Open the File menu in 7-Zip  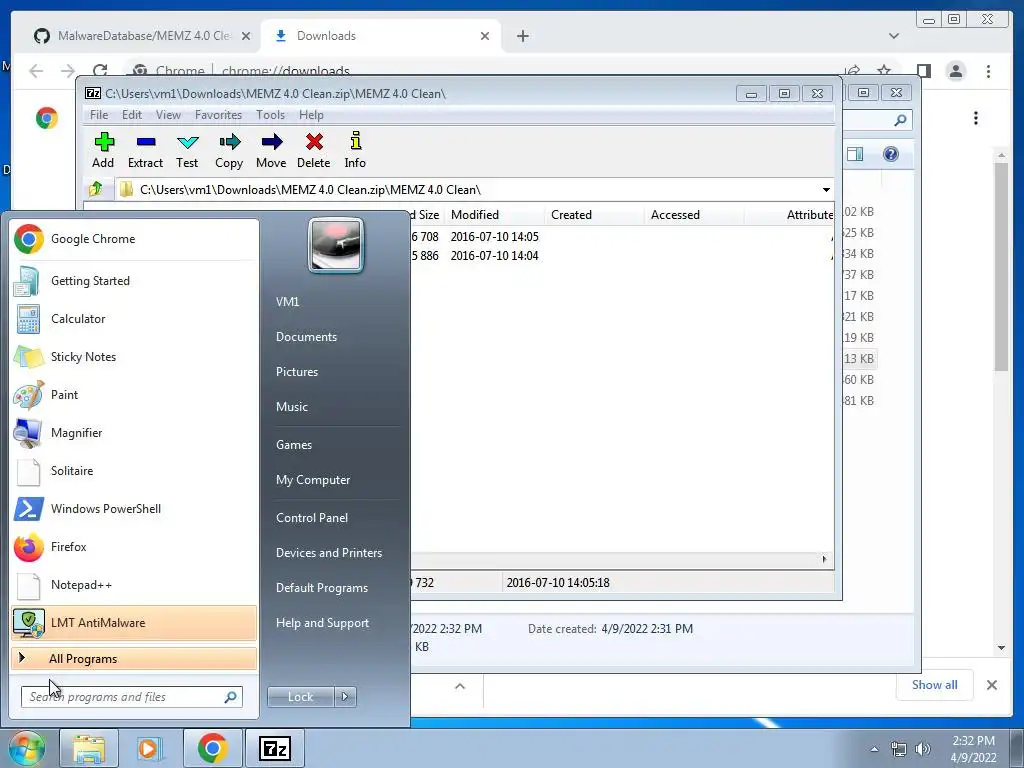(99, 115)
